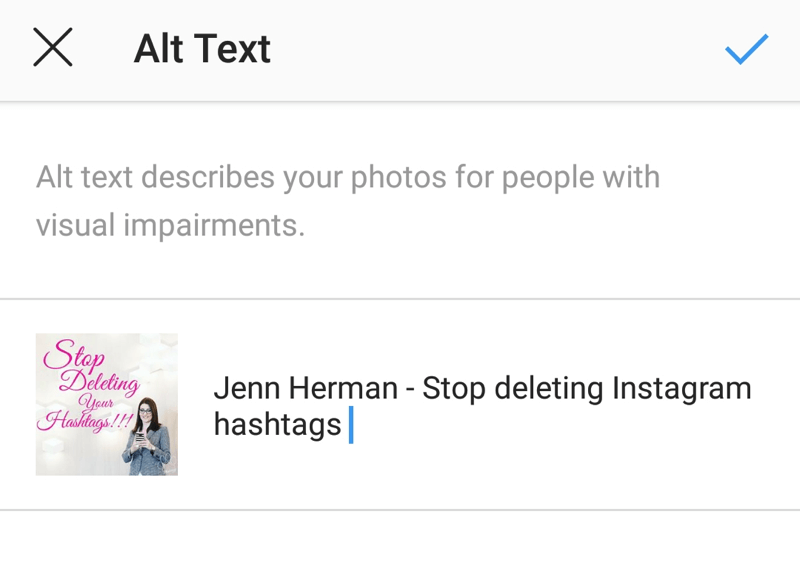Screen dimensions: 800x569
Task: Confirm alt text with the blue checkmark
Action: pyautogui.click(x=746, y=48)
